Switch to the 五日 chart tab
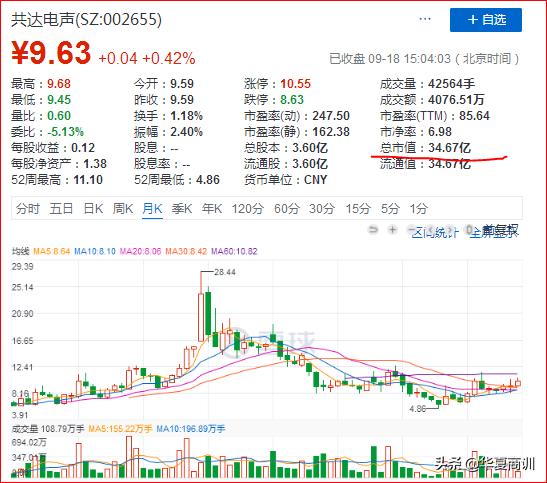The width and height of the screenshot is (547, 483). point(61,209)
